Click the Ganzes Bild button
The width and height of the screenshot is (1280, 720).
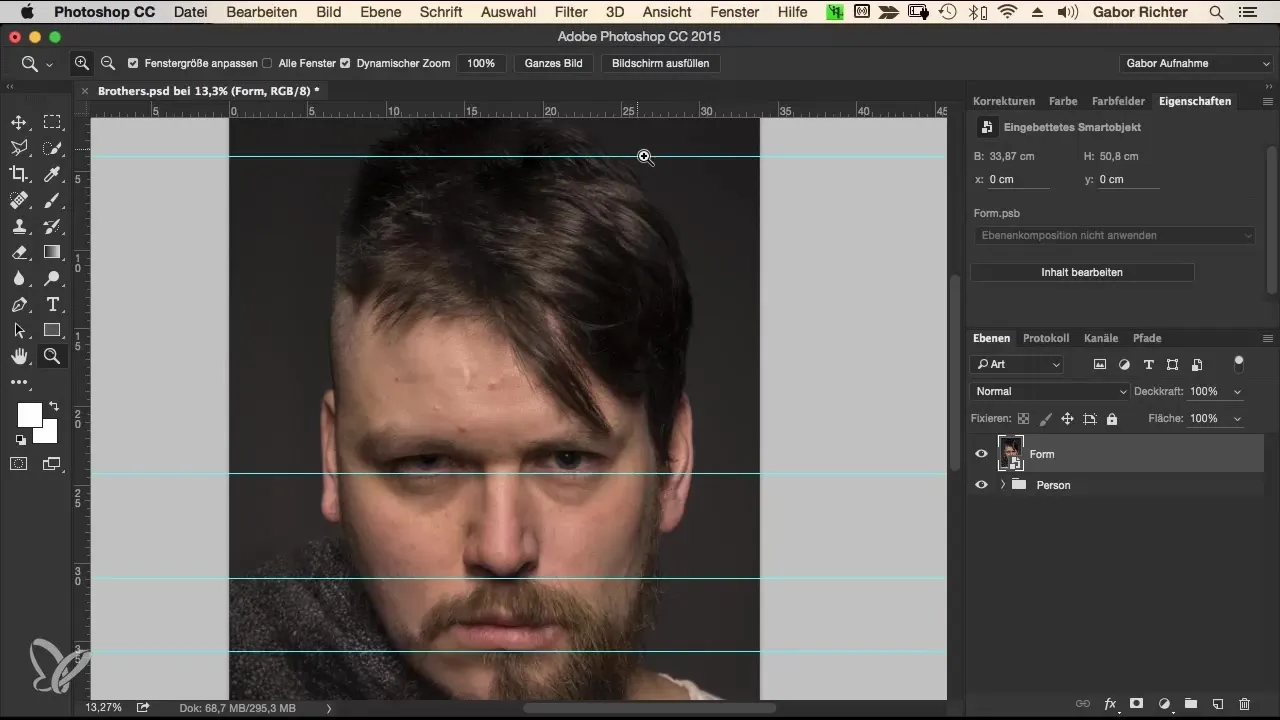pos(554,63)
